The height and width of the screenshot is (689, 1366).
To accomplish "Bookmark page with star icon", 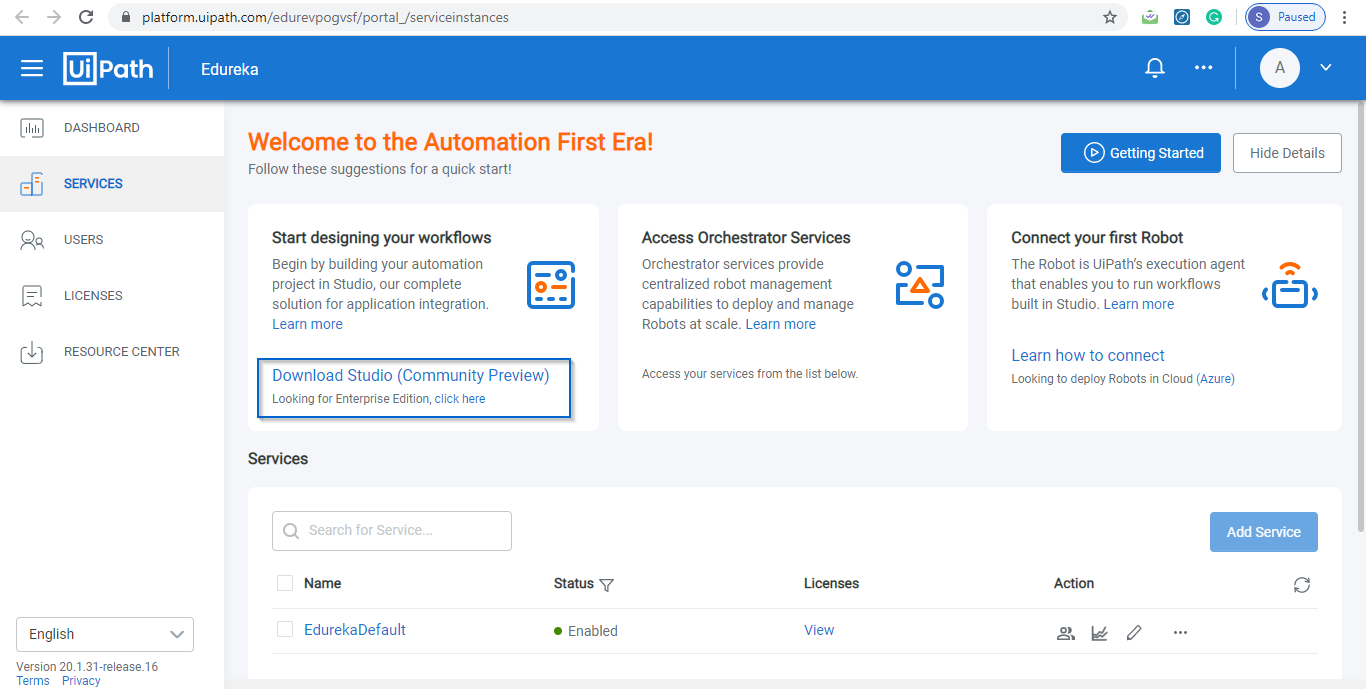I will 1110,17.
